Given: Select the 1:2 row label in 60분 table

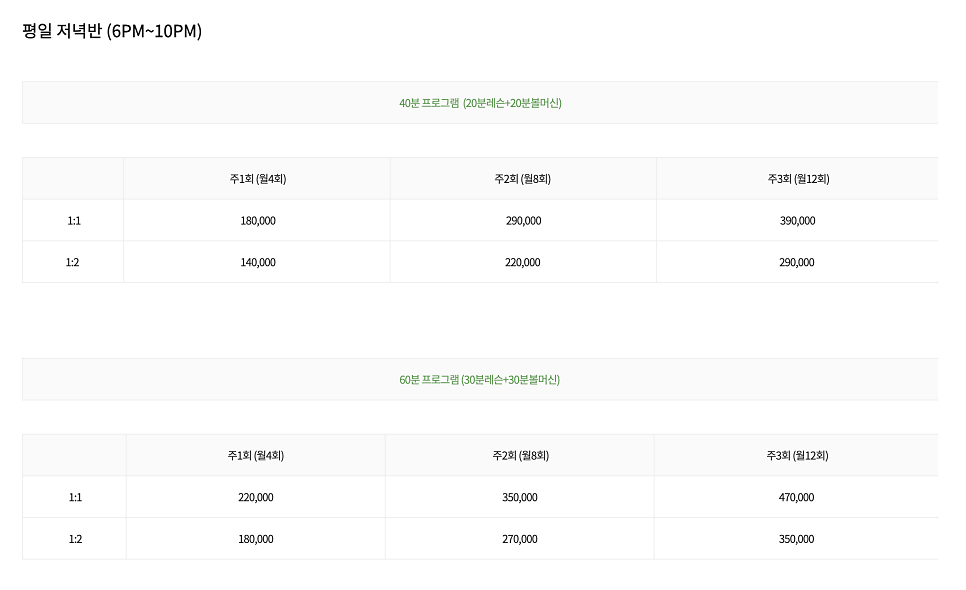Looking at the screenshot, I should (75, 540).
